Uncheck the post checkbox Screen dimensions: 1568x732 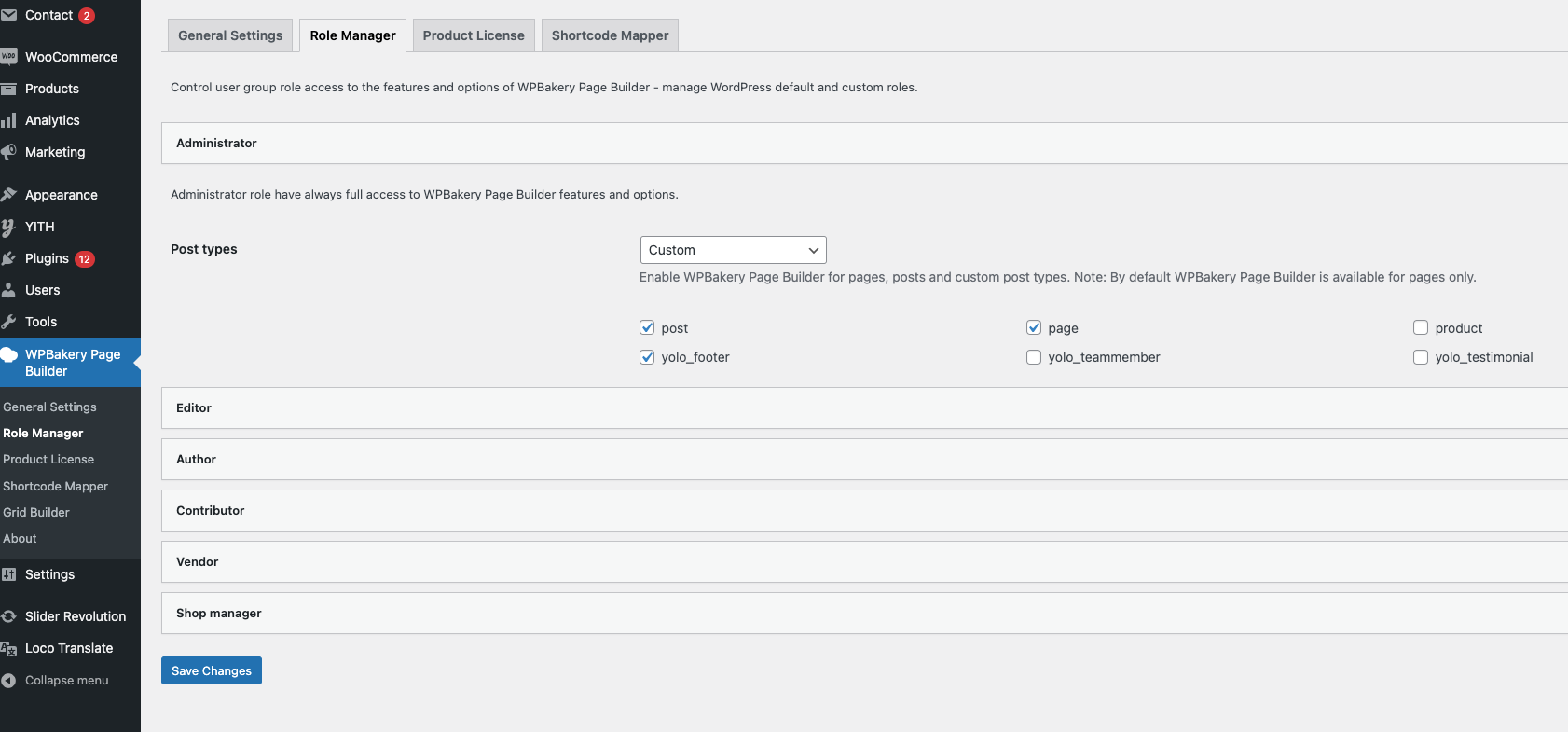click(647, 327)
